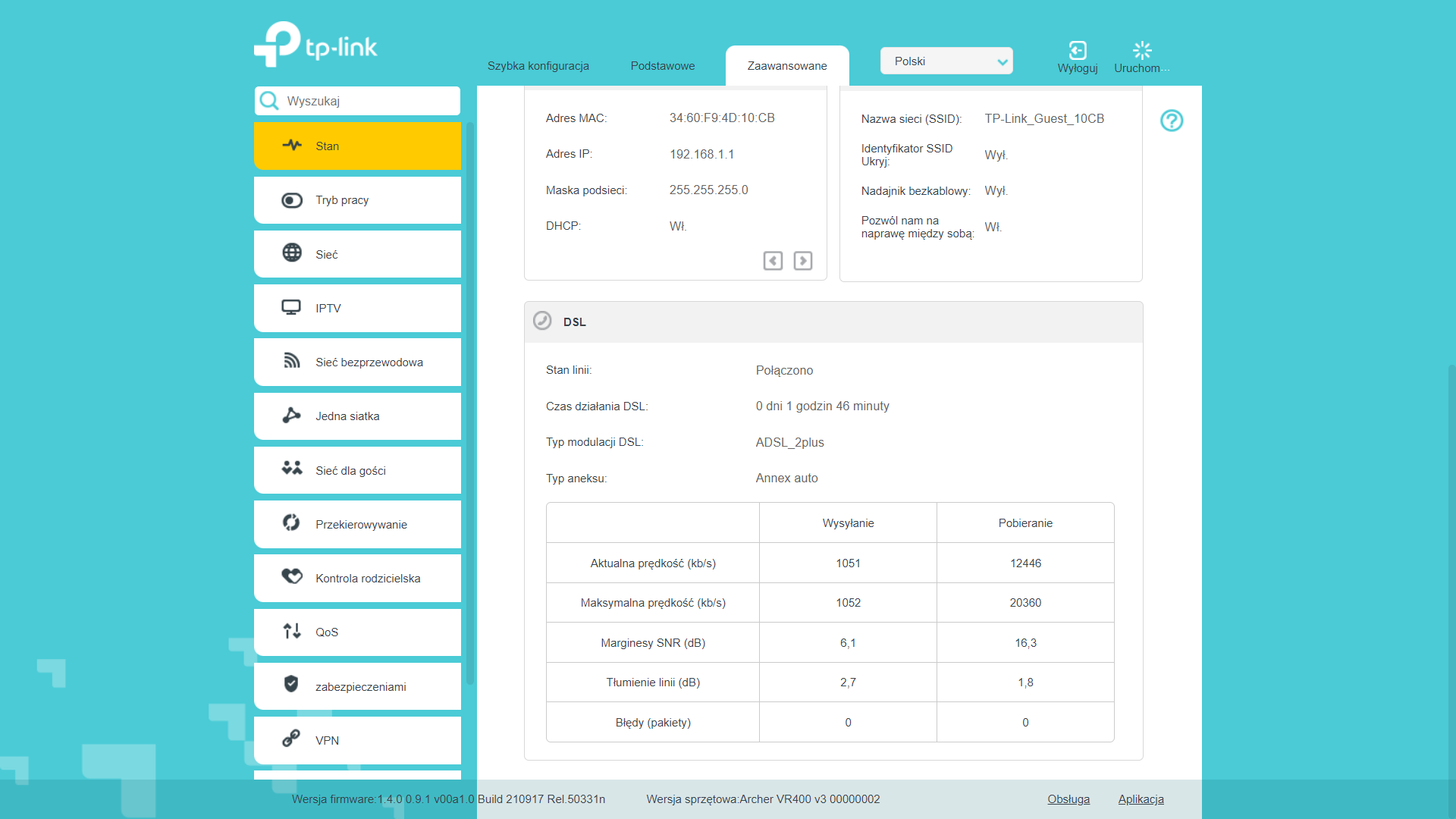Show the previous LAN info page arrow

click(773, 261)
